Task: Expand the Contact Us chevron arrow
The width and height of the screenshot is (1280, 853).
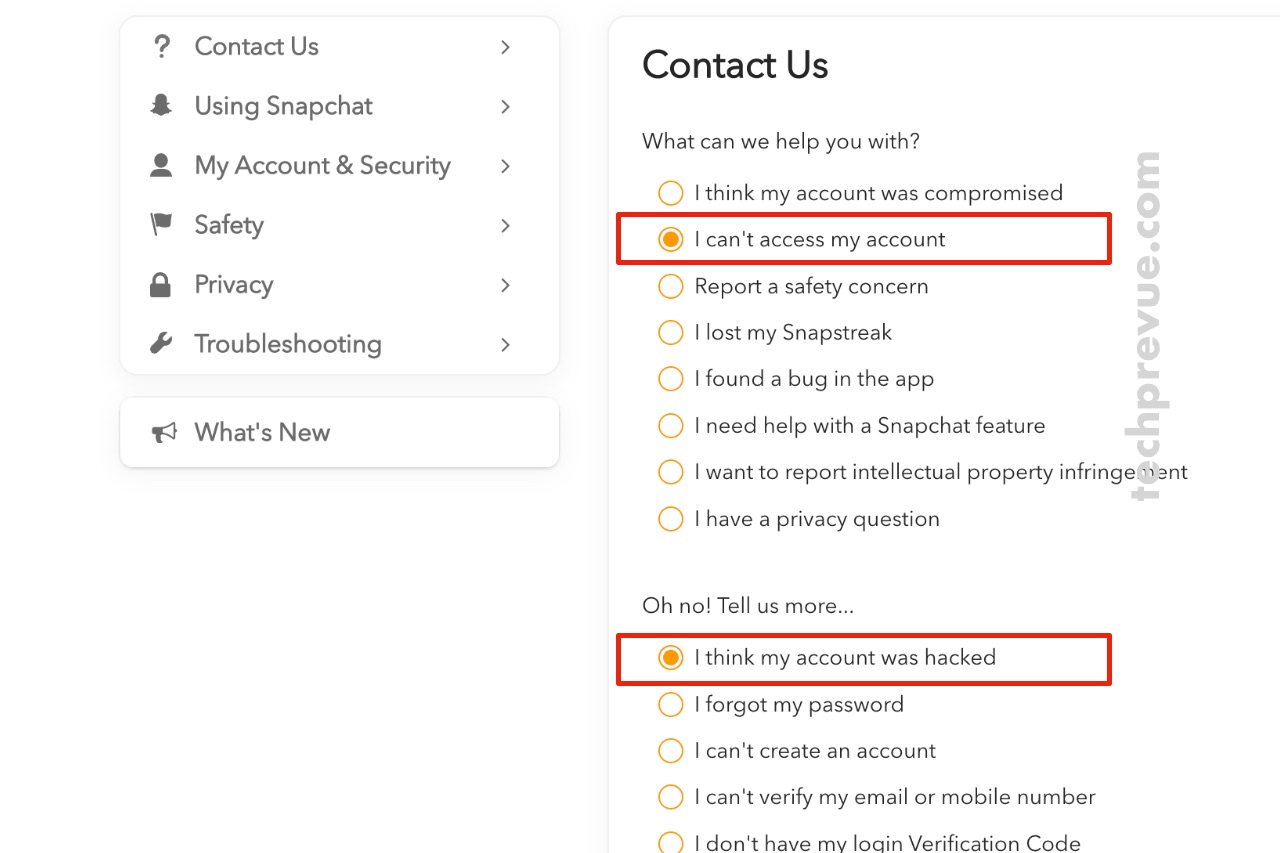Action: pos(506,47)
